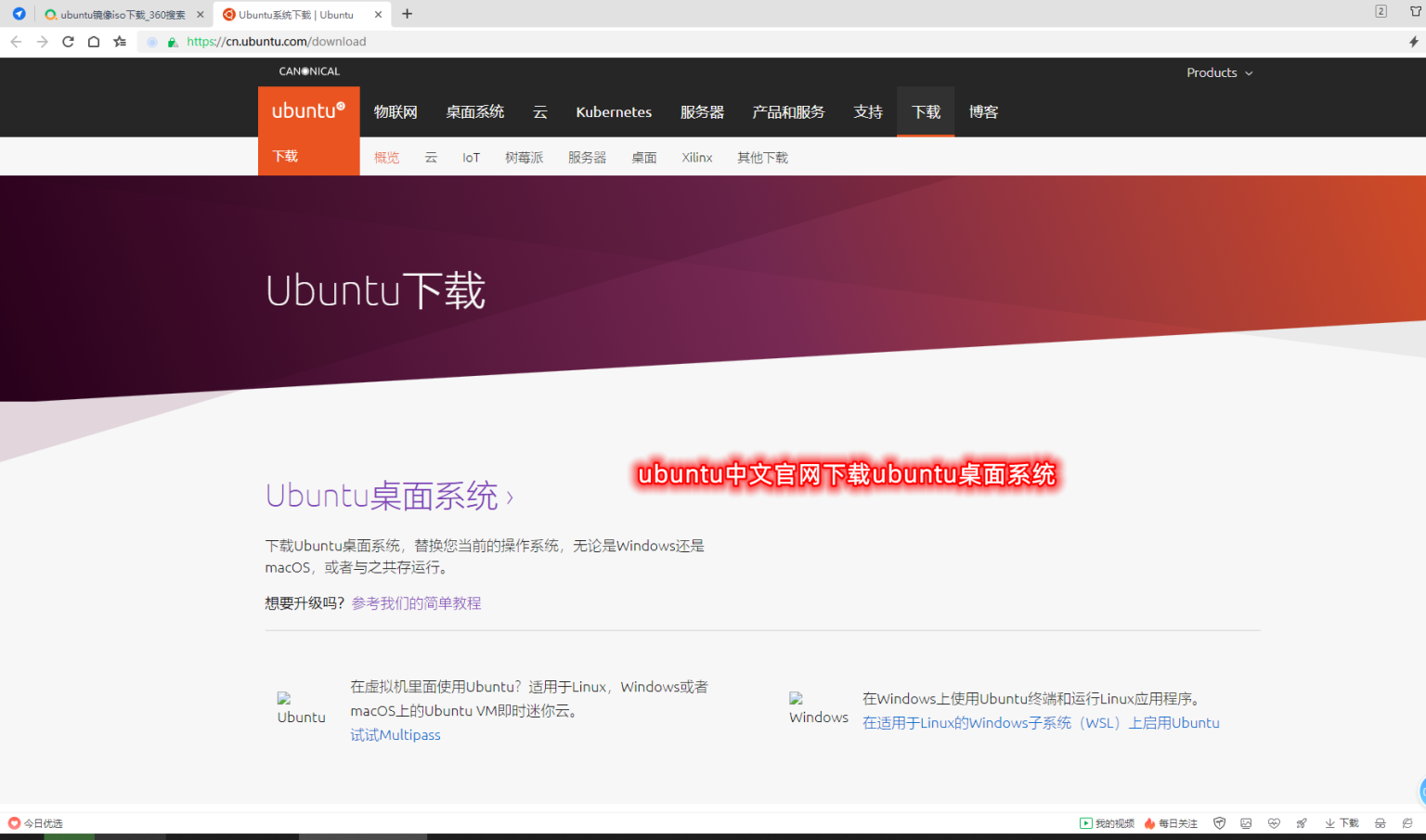This screenshot has width=1426, height=840.
Task: Open the browser skins T-shirt icon
Action: 1414,12
